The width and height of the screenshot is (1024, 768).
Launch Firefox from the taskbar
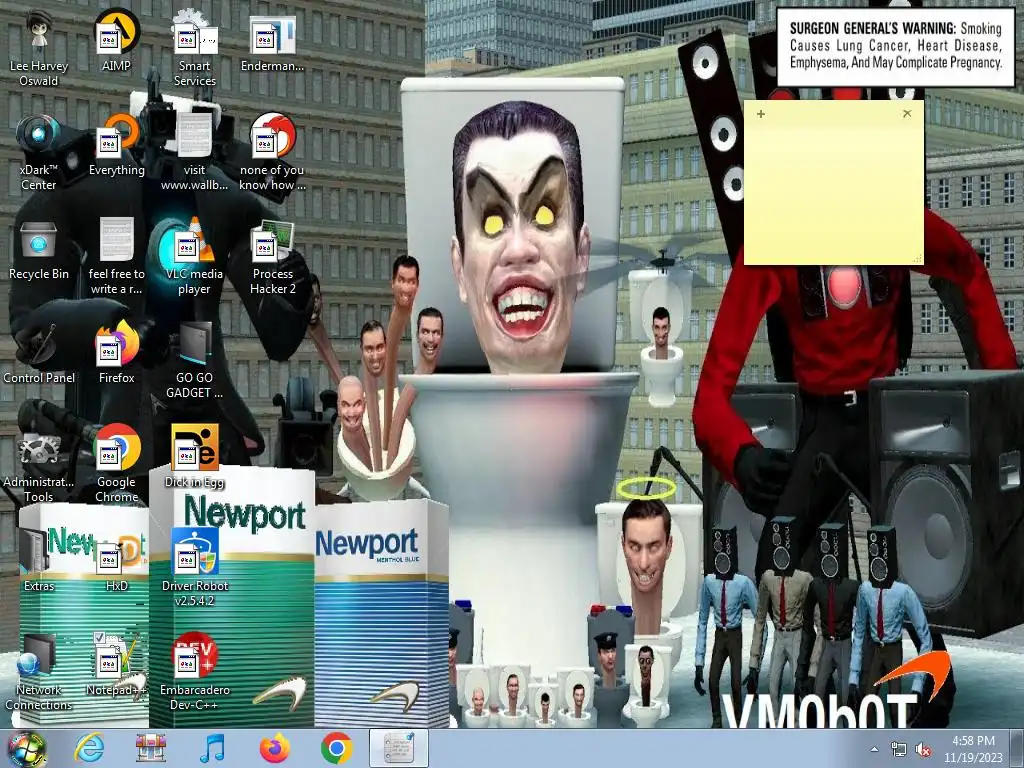coord(274,748)
